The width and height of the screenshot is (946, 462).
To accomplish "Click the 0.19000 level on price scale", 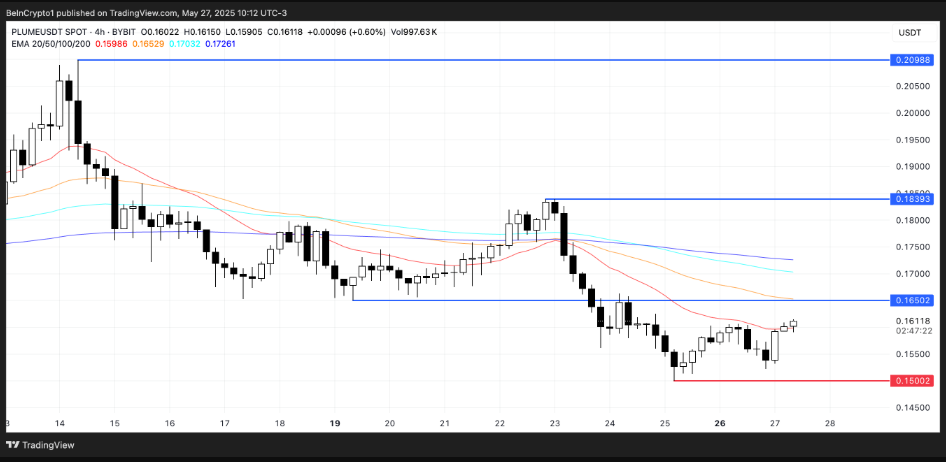I will 912,166.
